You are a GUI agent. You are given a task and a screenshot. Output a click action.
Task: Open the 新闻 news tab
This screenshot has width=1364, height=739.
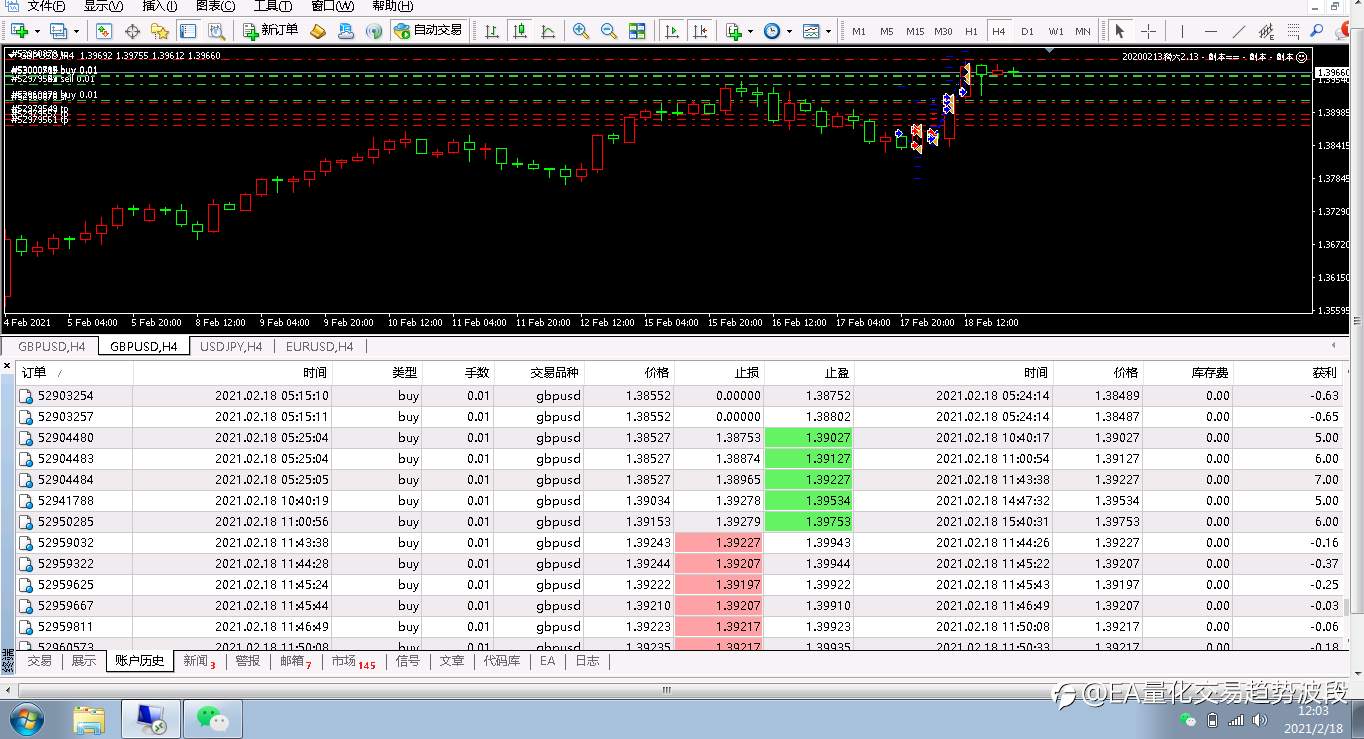(199, 661)
